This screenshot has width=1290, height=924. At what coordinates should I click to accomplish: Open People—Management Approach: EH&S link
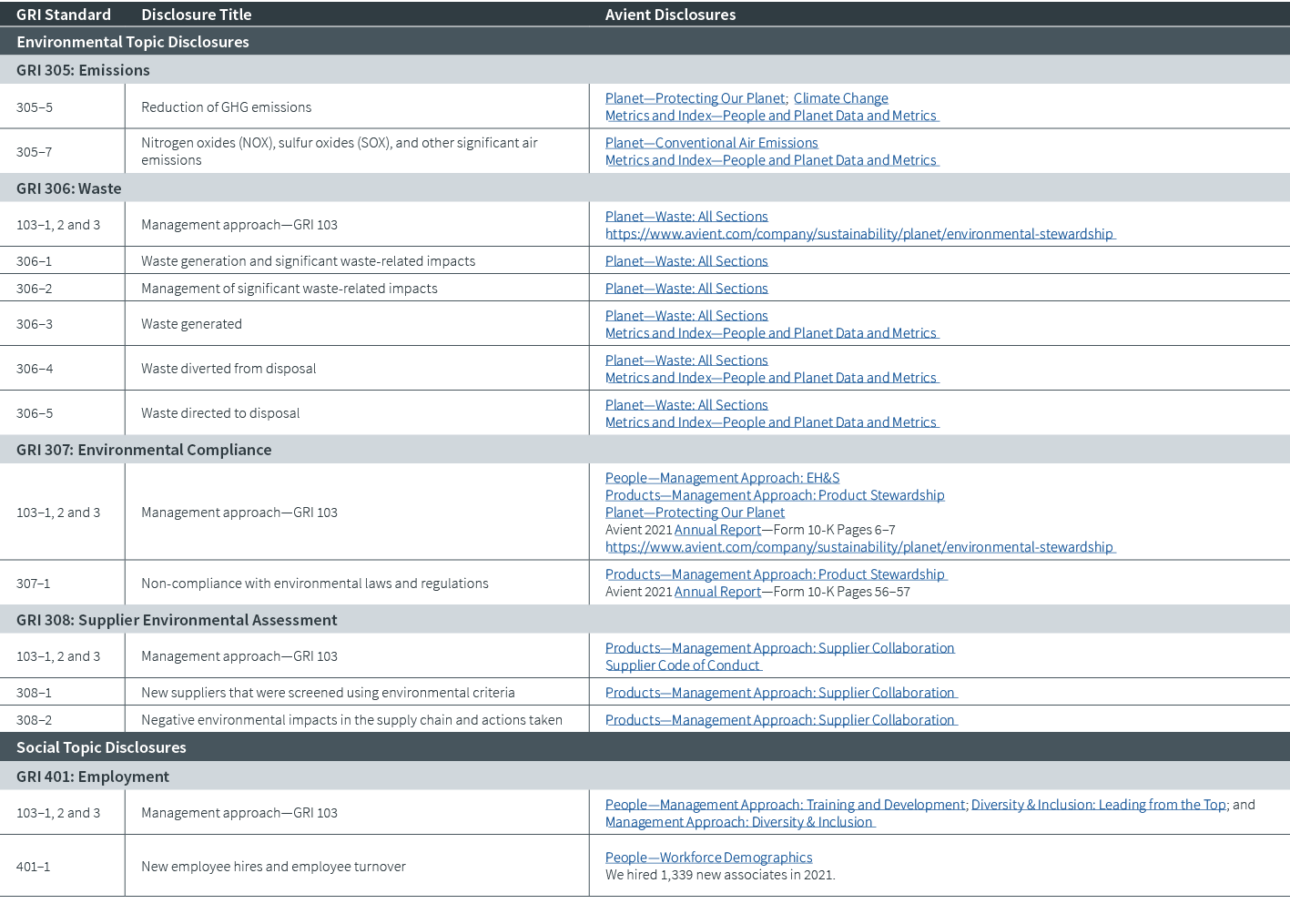723,477
